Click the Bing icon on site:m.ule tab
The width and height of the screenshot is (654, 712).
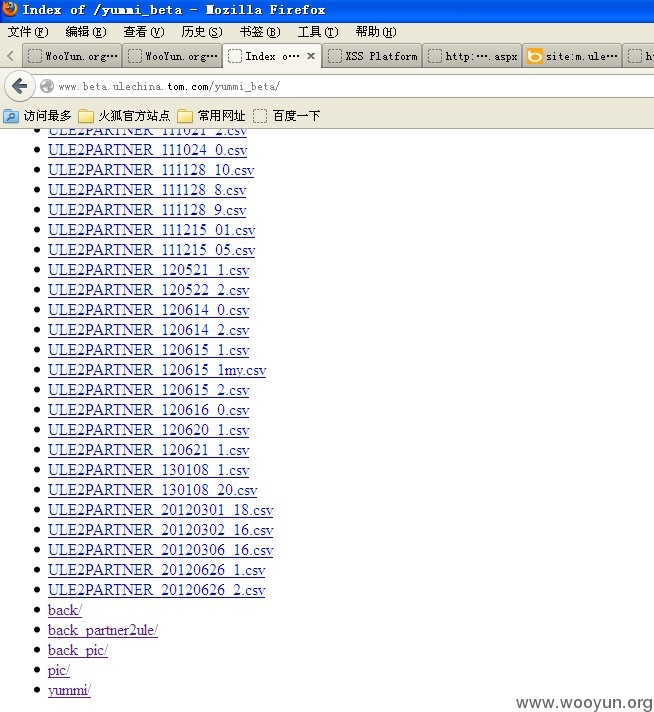pyautogui.click(x=535, y=56)
